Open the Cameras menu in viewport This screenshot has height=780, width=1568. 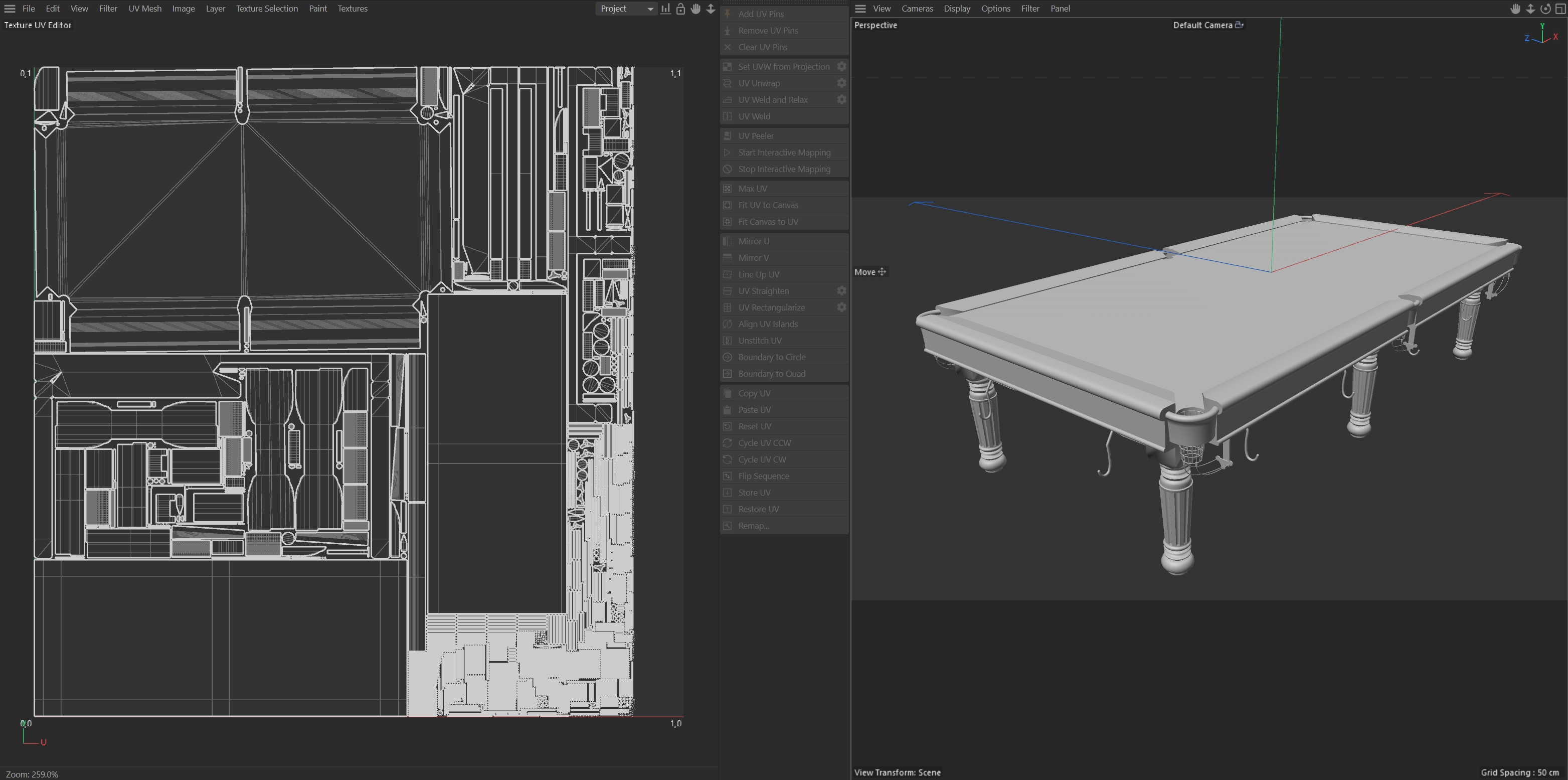[917, 9]
